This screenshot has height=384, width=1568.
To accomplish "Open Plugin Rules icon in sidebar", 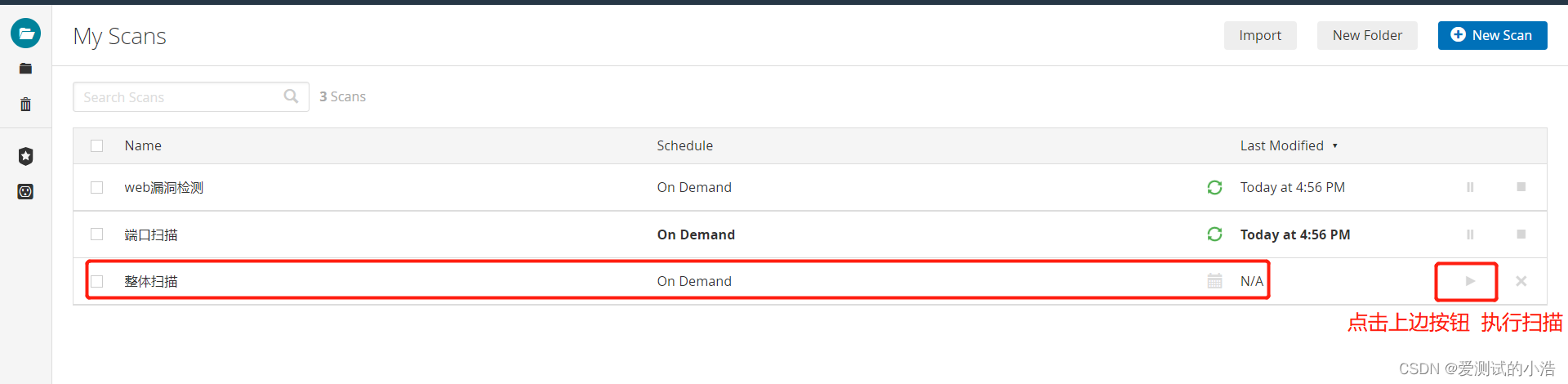I will point(25,192).
